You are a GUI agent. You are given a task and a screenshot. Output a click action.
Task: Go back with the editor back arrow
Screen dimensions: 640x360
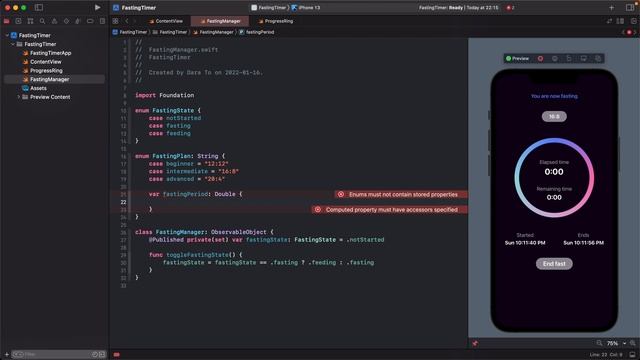click(x=127, y=21)
